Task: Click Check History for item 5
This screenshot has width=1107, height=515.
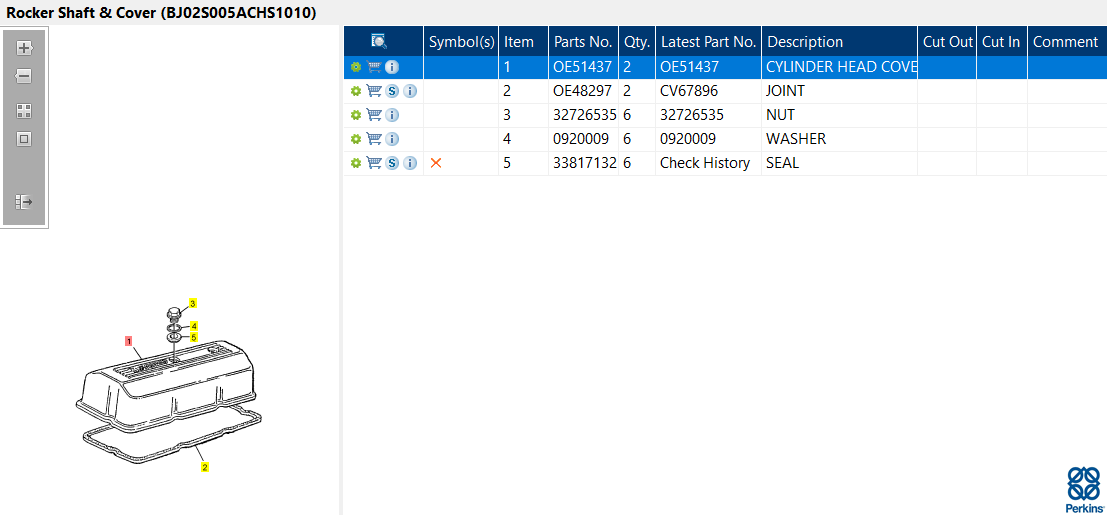Action: point(705,163)
